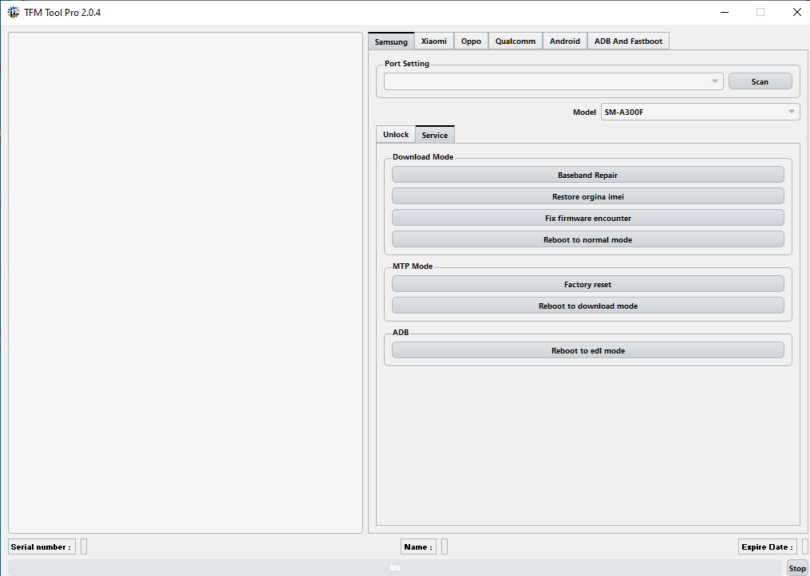Click Reboot to edl mode
Image resolution: width=810 pixels, height=576 pixels.
point(587,351)
